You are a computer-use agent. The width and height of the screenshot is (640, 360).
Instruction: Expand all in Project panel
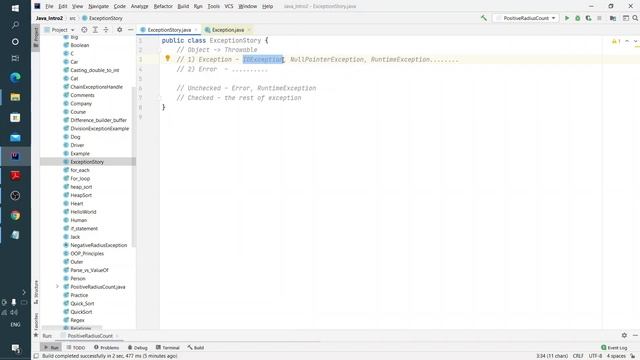tap(95, 30)
